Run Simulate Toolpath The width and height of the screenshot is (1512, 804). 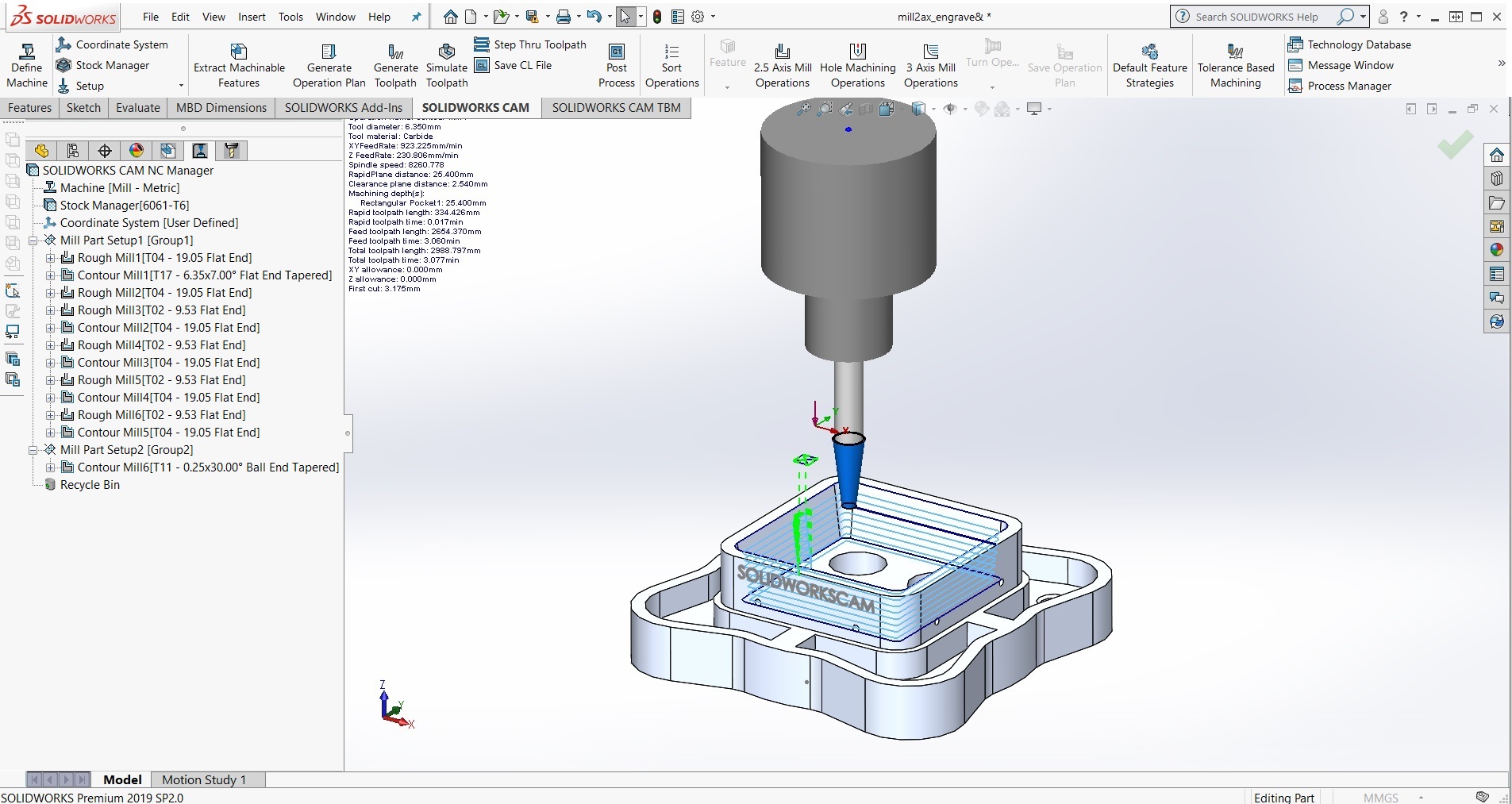click(x=447, y=65)
